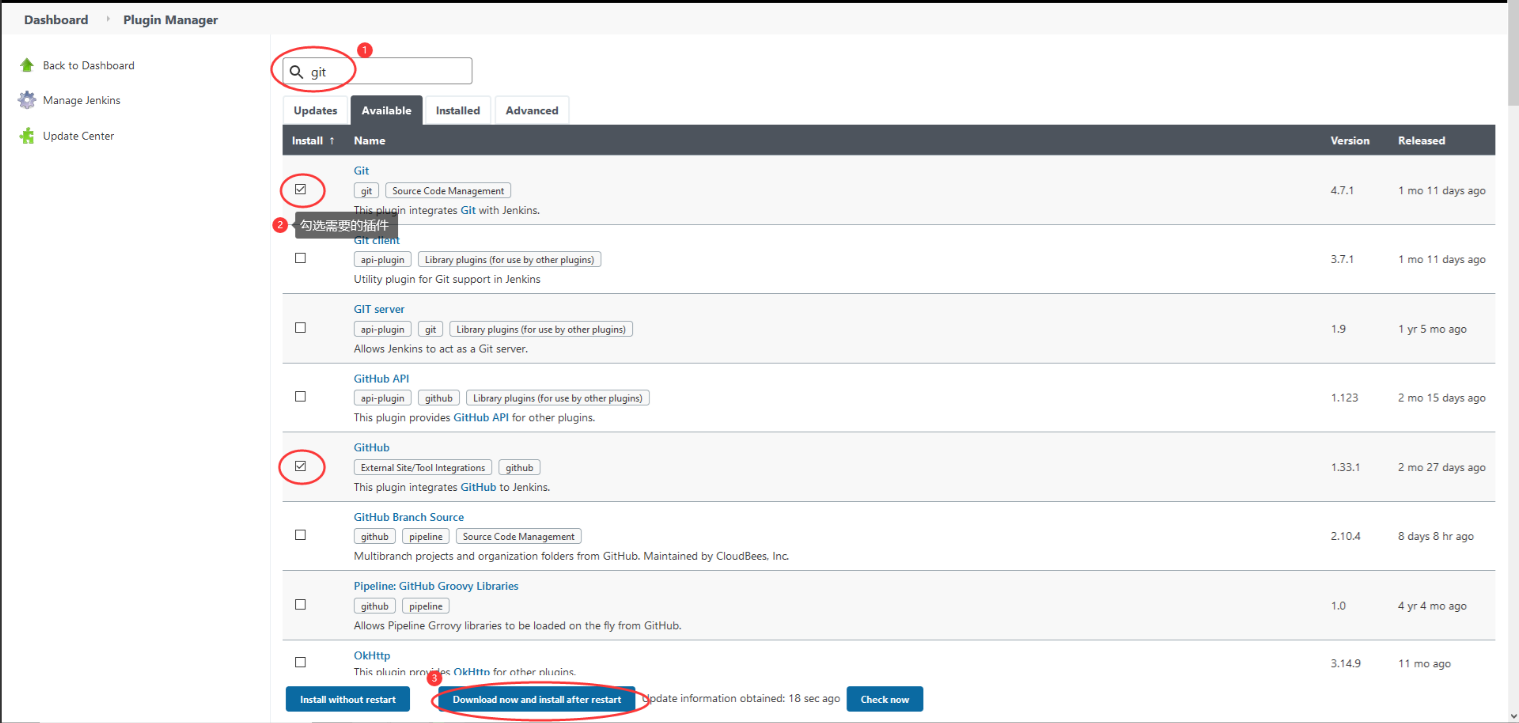1519x723 pixels.
Task: Check the OkHttp plugin checkbox
Action: [300, 662]
